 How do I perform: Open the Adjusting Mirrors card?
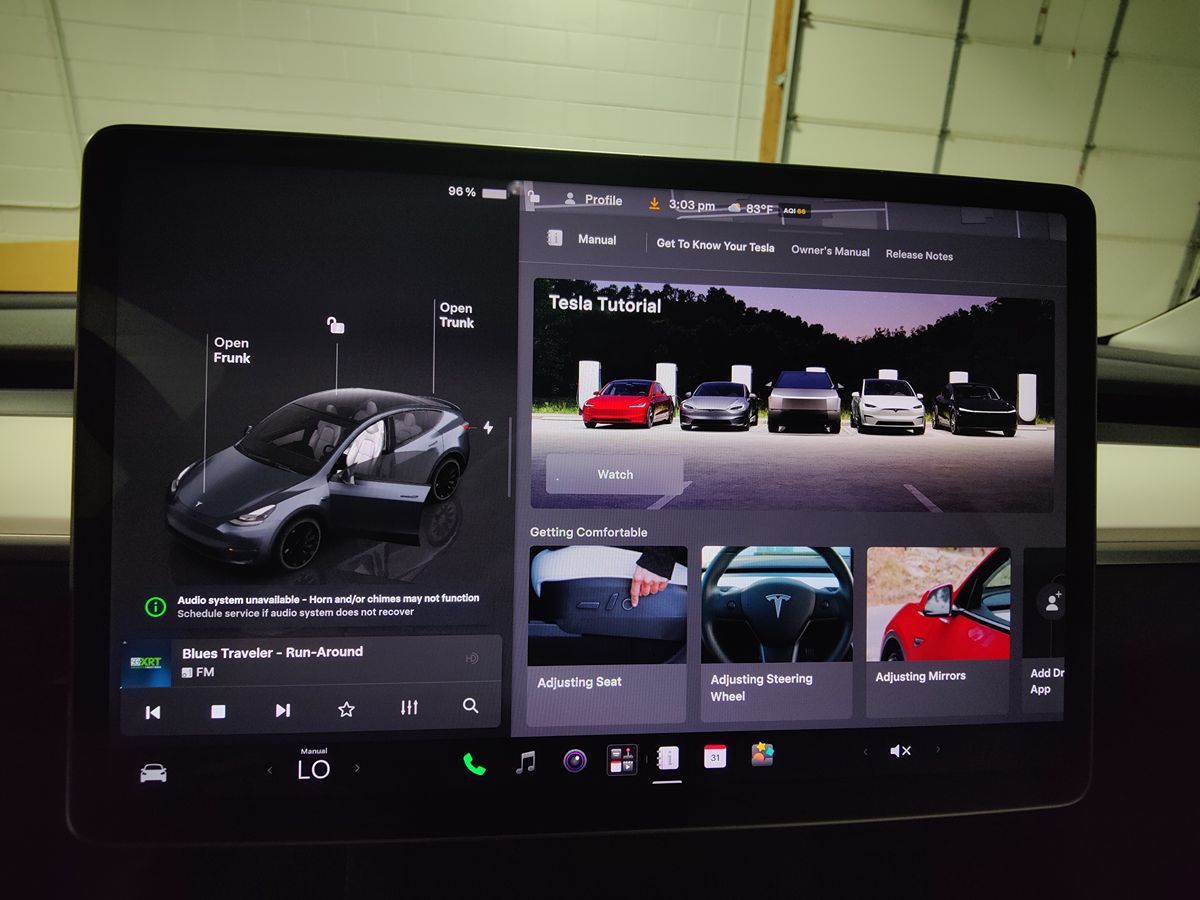(x=938, y=632)
